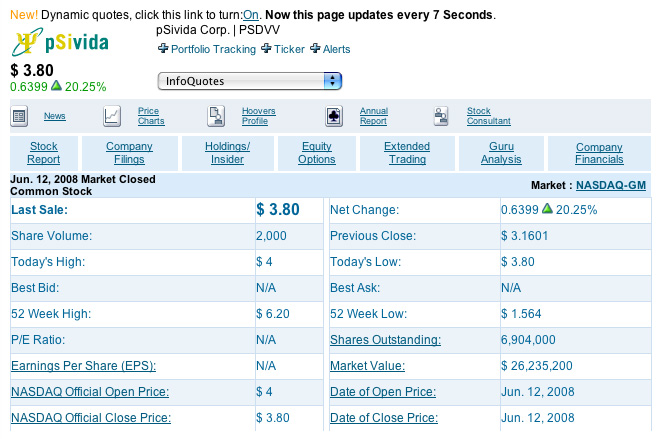
Task: Click the News newspaper icon
Action: click(x=19, y=116)
